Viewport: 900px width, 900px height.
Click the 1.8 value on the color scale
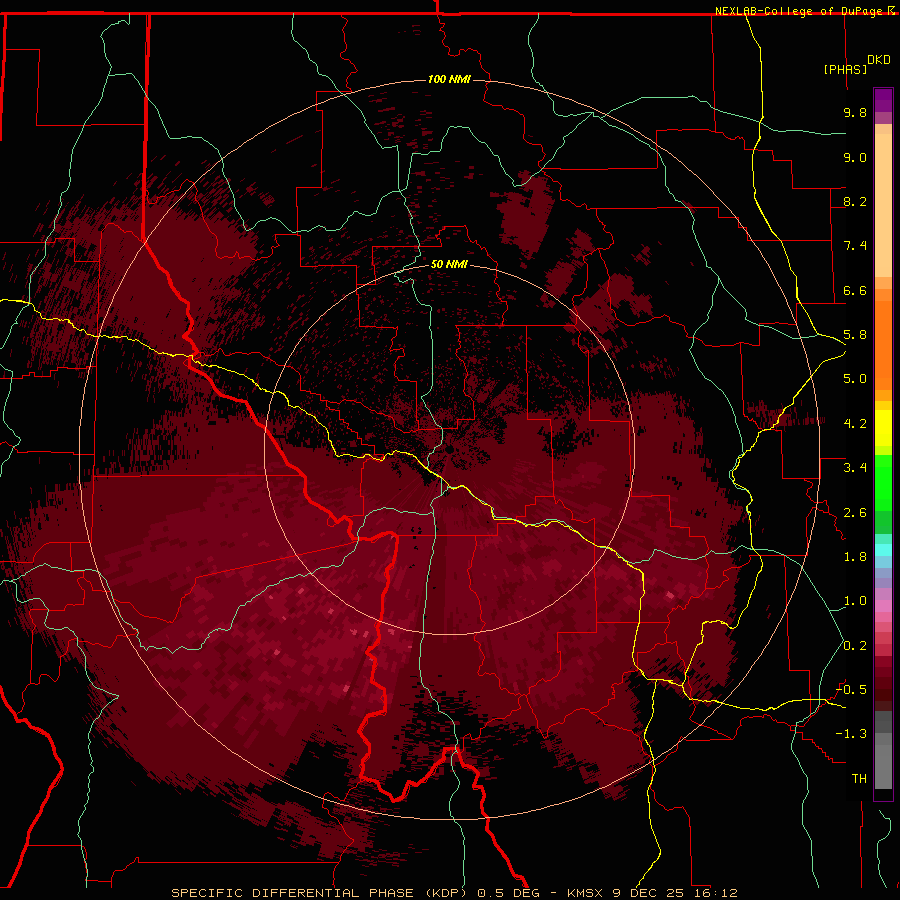pos(855,557)
